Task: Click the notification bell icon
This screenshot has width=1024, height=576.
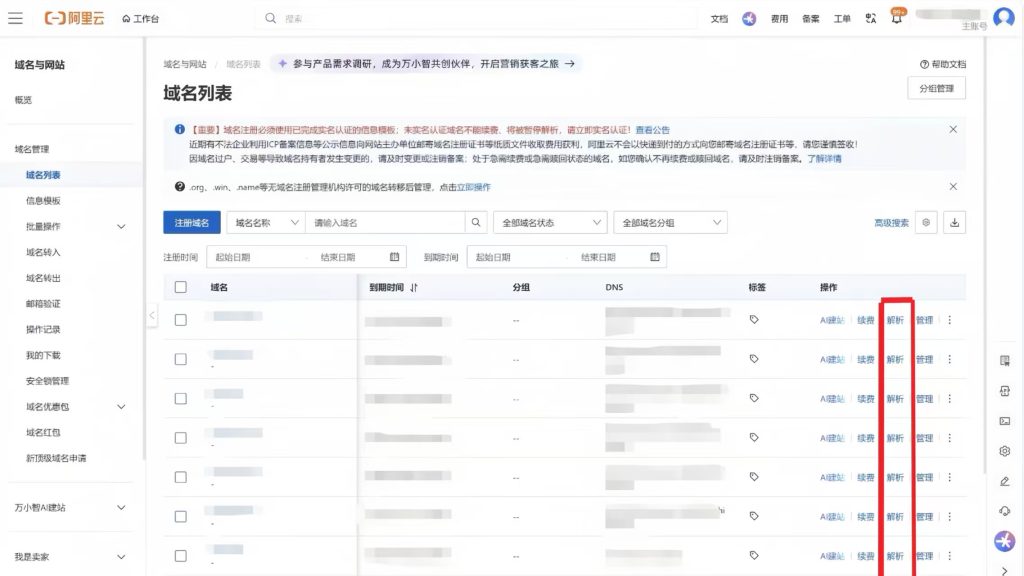Action: point(896,18)
